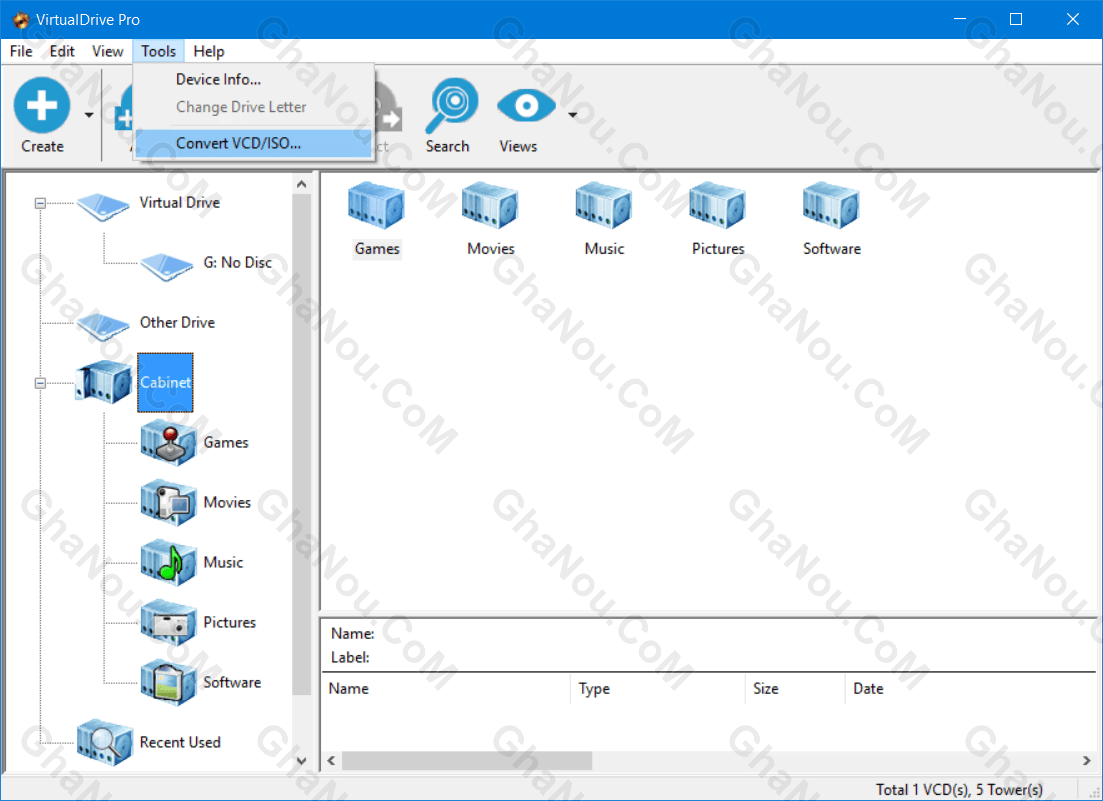The width and height of the screenshot is (1103, 801).
Task: Maximize the VirtualDrive Pro window
Action: (x=1016, y=19)
